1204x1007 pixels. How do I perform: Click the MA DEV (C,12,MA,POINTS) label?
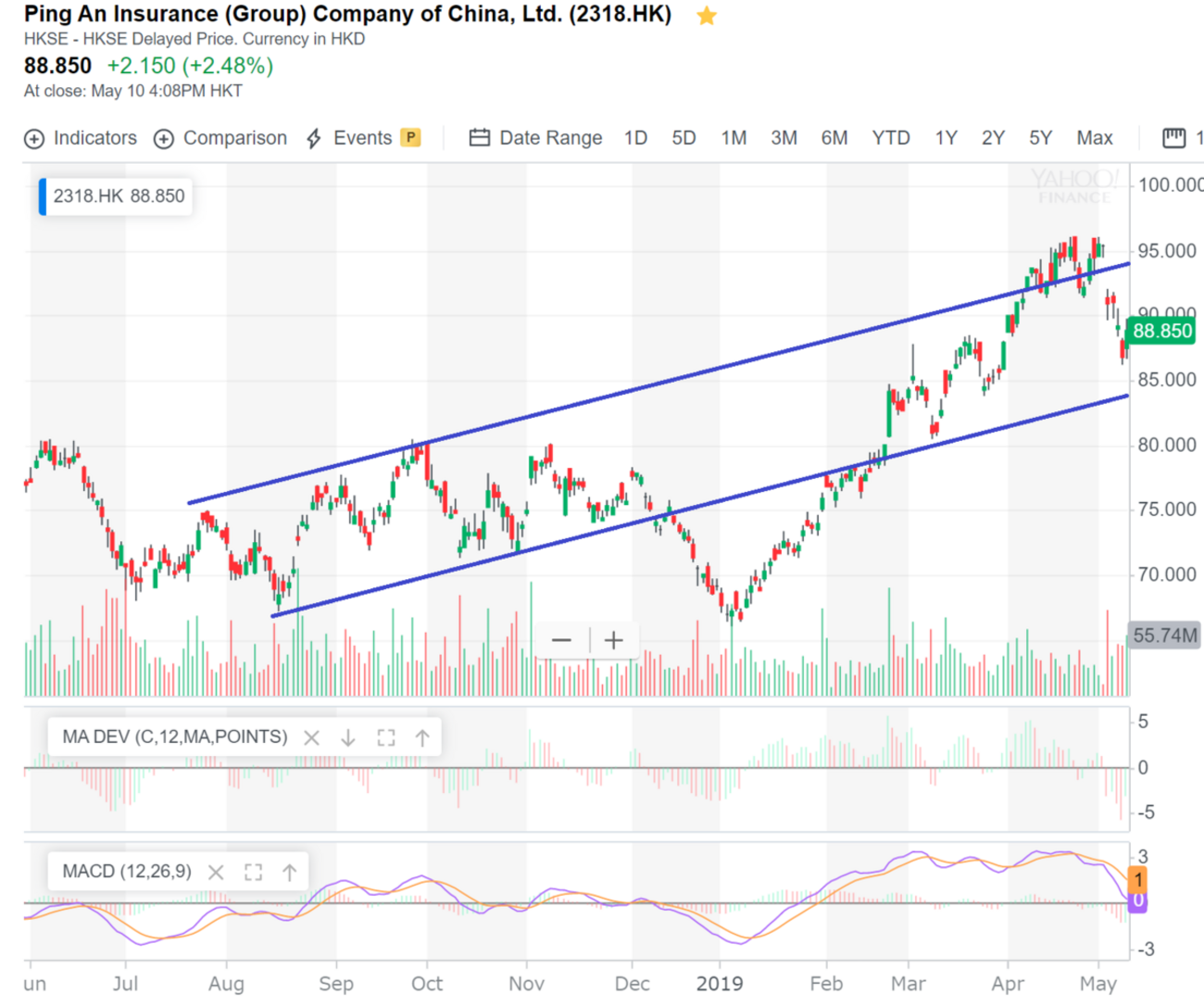(x=174, y=736)
